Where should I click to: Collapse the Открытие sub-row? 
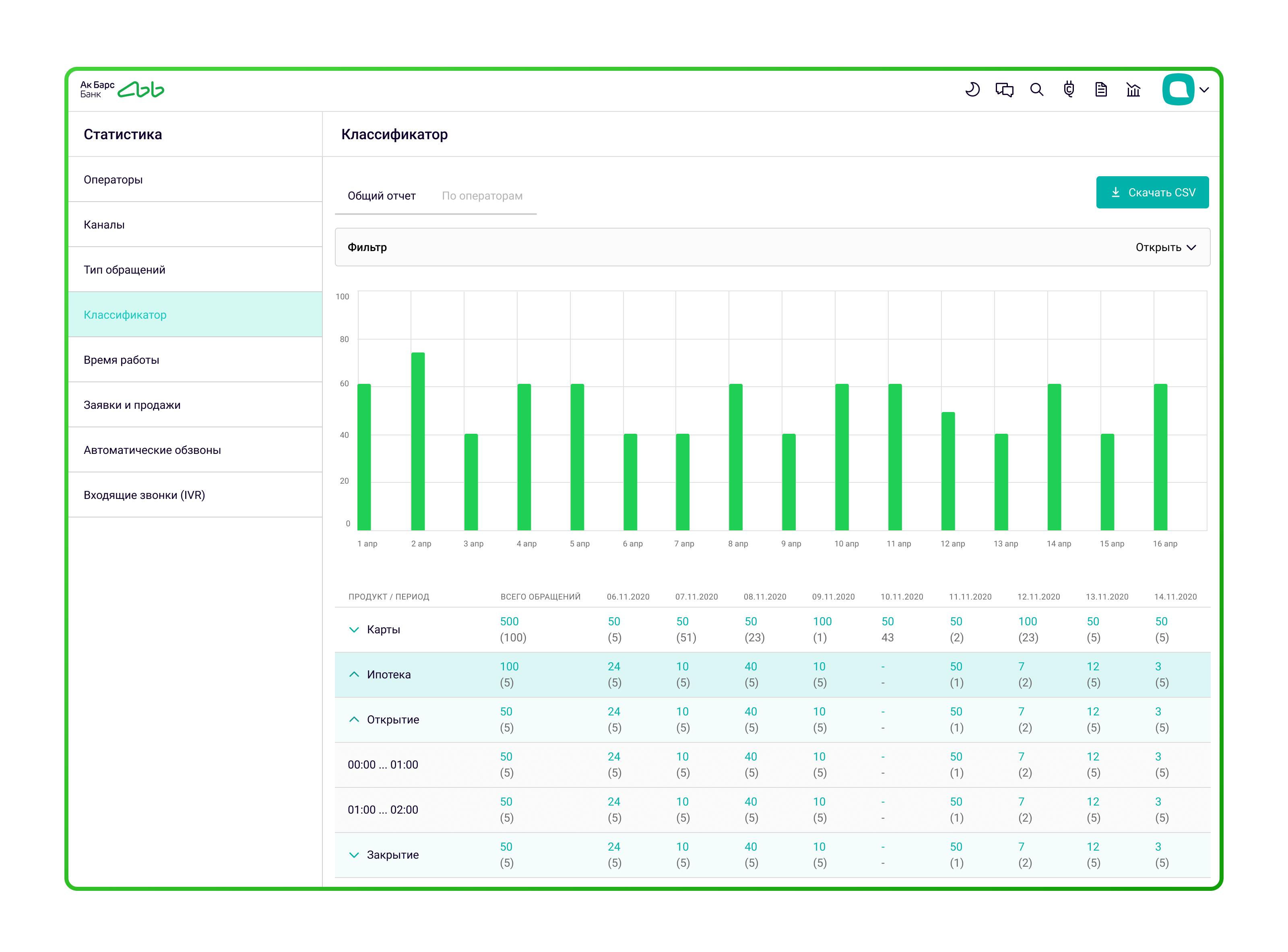(x=354, y=719)
